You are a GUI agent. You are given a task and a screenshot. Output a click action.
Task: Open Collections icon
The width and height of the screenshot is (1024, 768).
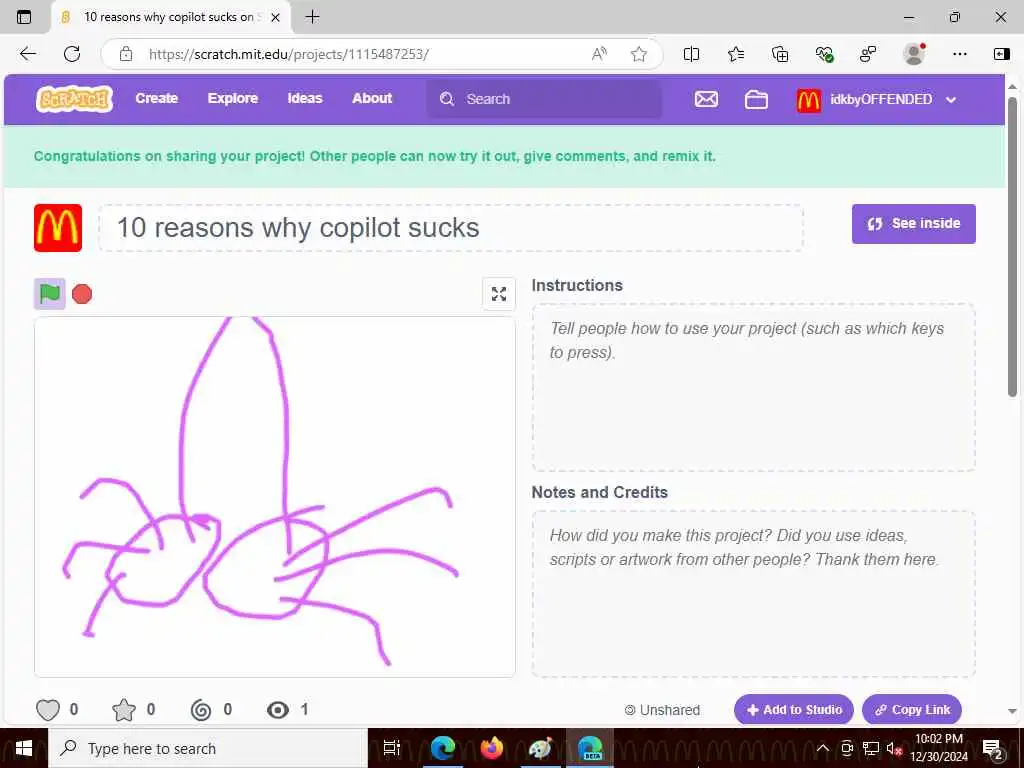[780, 54]
